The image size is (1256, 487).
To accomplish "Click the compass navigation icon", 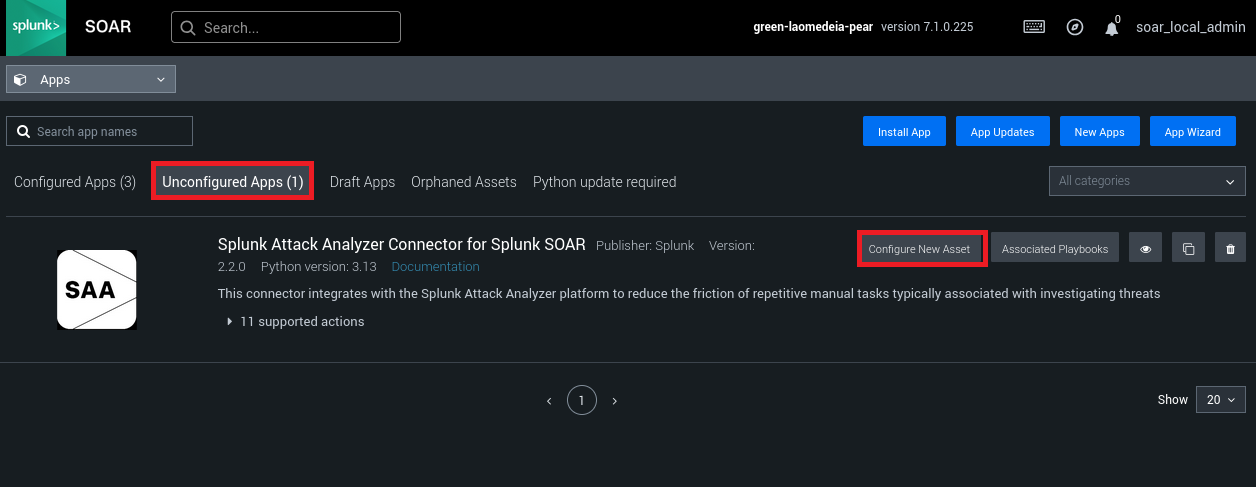I will 1075,27.
